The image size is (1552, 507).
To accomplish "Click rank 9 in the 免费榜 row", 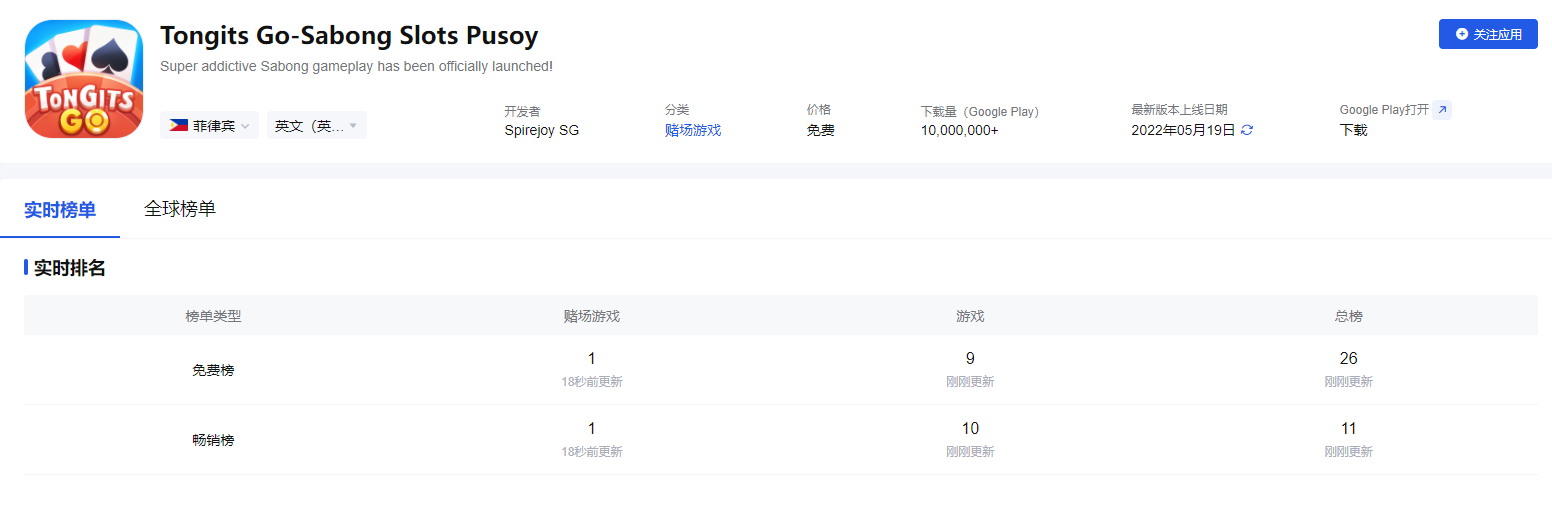I will coord(970,358).
